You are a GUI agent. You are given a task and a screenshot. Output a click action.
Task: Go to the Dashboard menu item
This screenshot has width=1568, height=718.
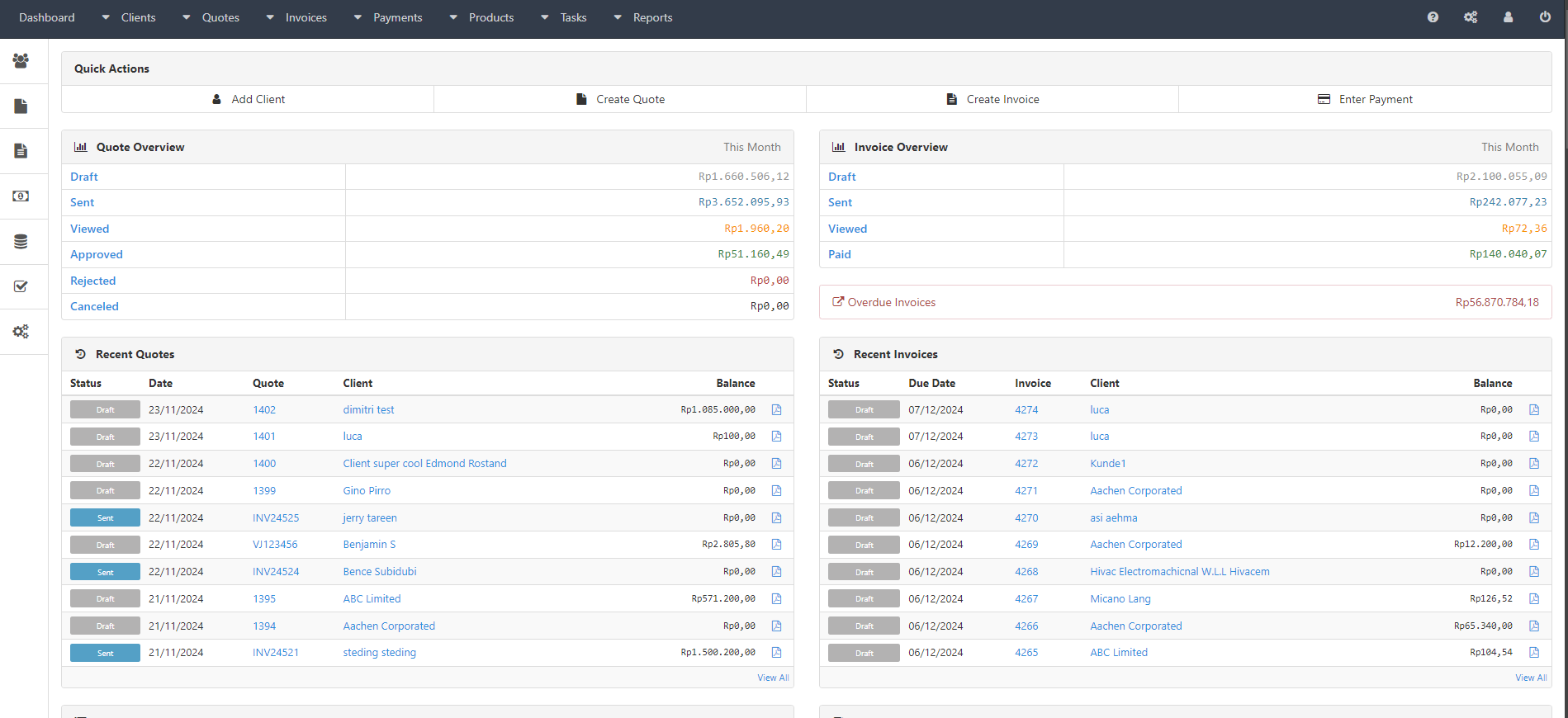pyautogui.click(x=47, y=17)
